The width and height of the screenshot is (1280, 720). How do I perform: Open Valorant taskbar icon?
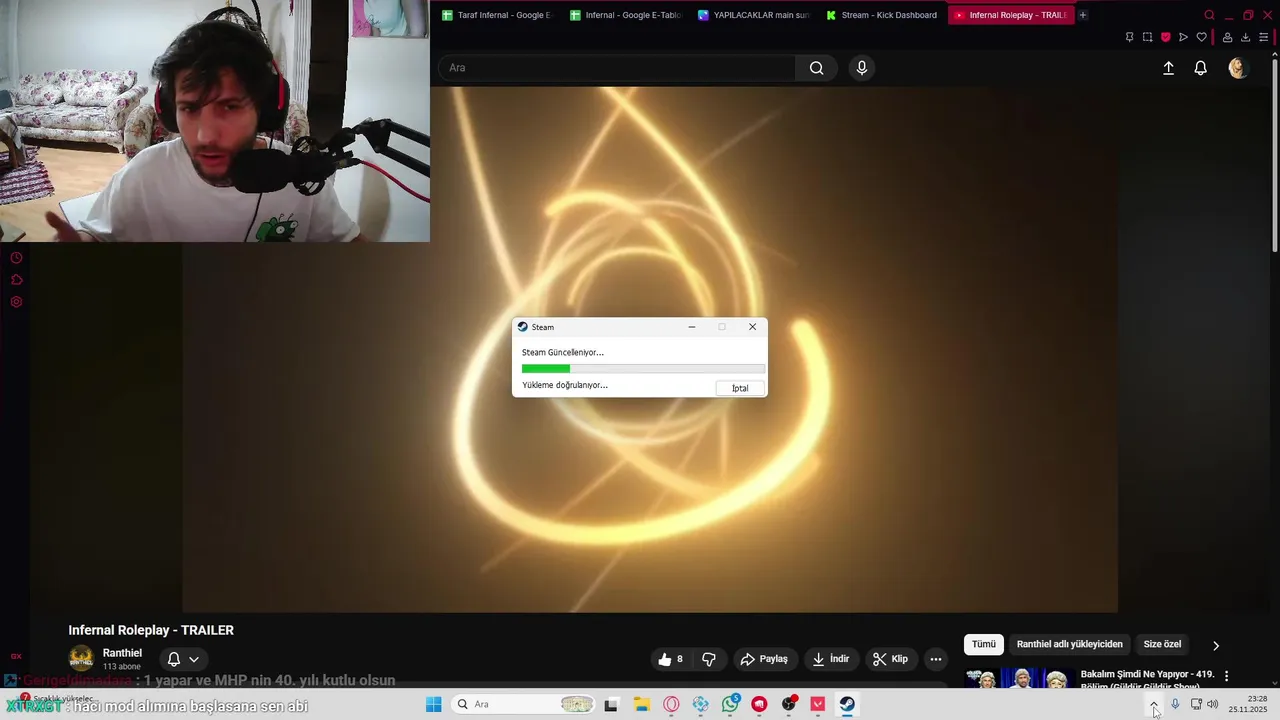pos(818,704)
